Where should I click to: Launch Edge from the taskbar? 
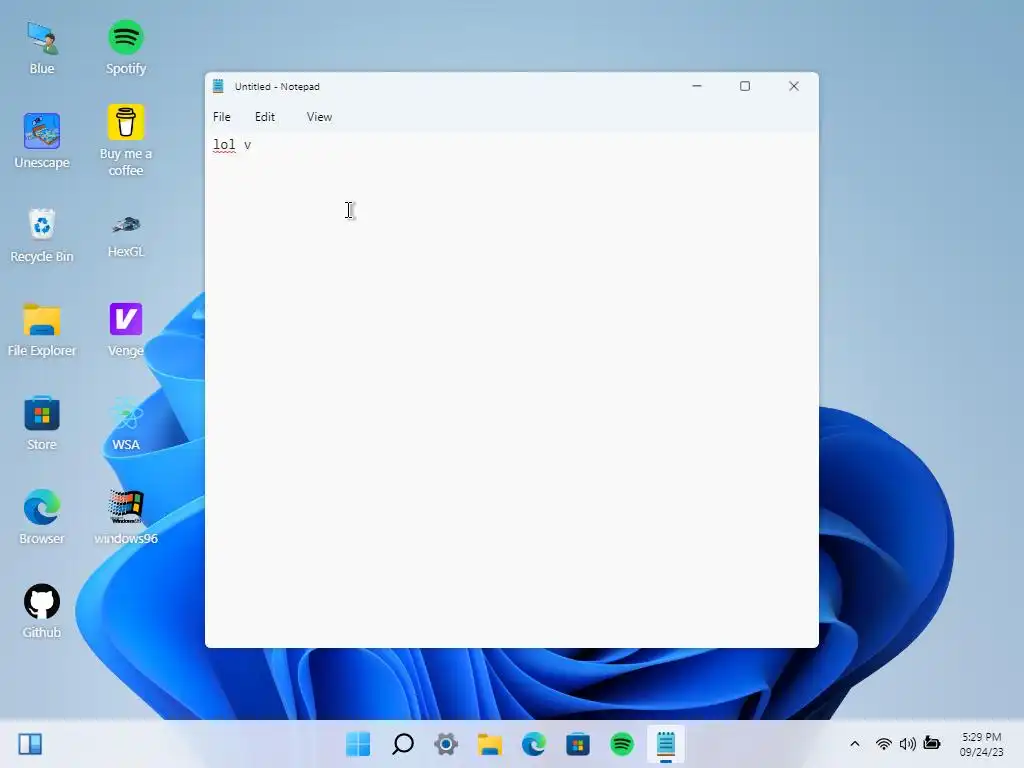point(534,744)
